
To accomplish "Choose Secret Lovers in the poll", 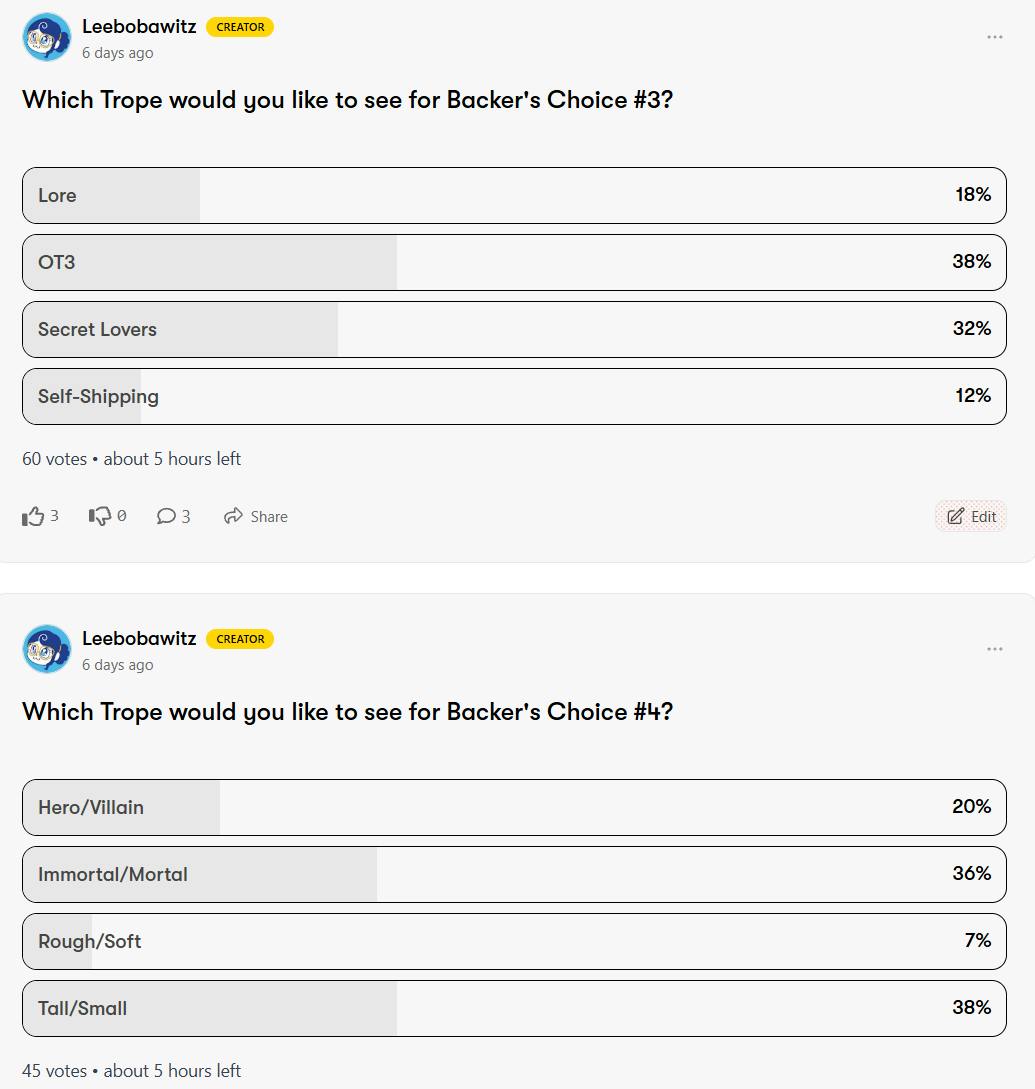I will 514,329.
